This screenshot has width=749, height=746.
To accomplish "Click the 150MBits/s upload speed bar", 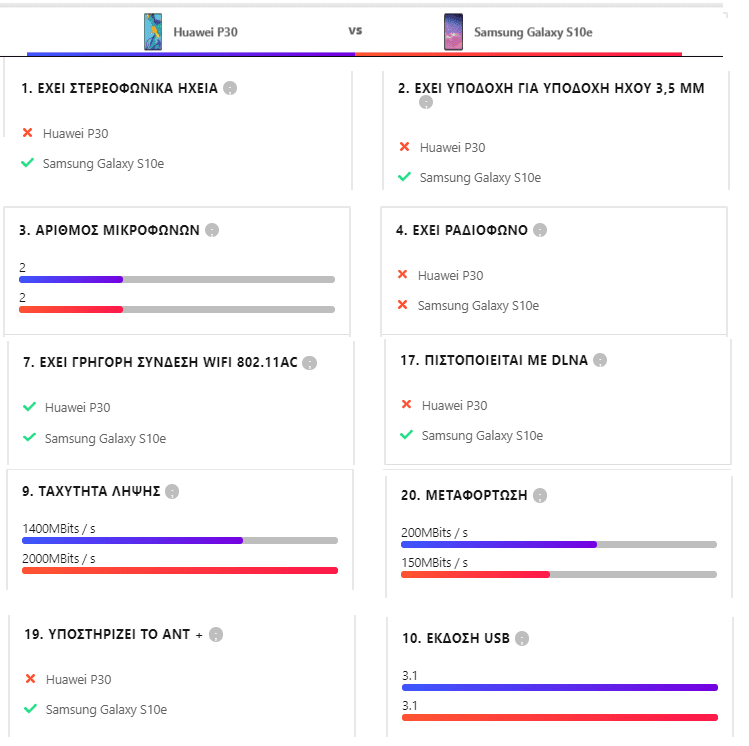I will pos(558,574).
